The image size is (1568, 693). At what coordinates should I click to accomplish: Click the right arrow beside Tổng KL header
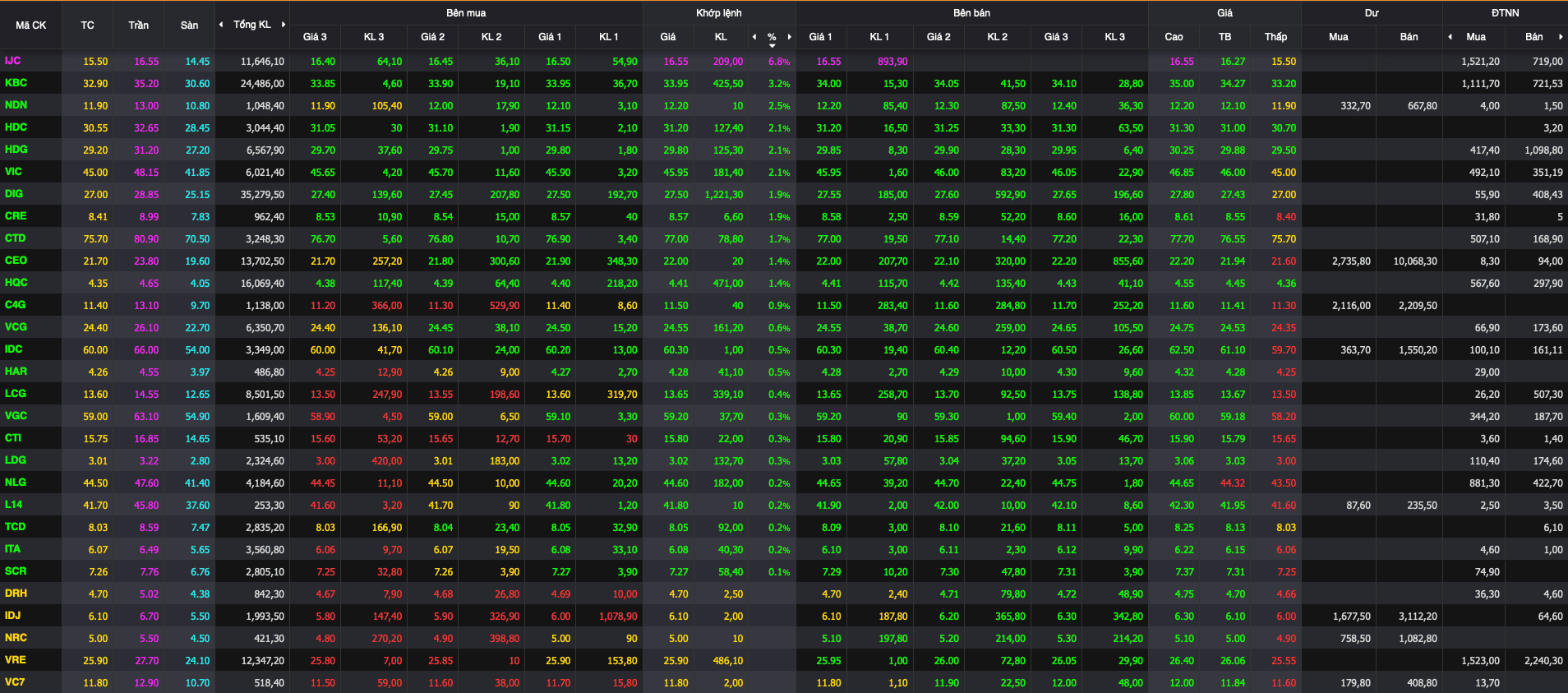284,25
